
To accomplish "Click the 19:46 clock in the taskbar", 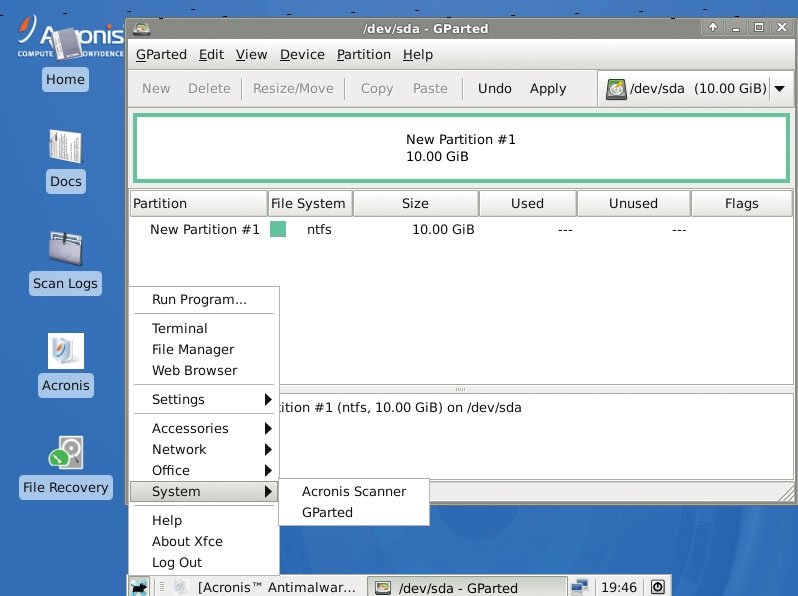I will (618, 587).
